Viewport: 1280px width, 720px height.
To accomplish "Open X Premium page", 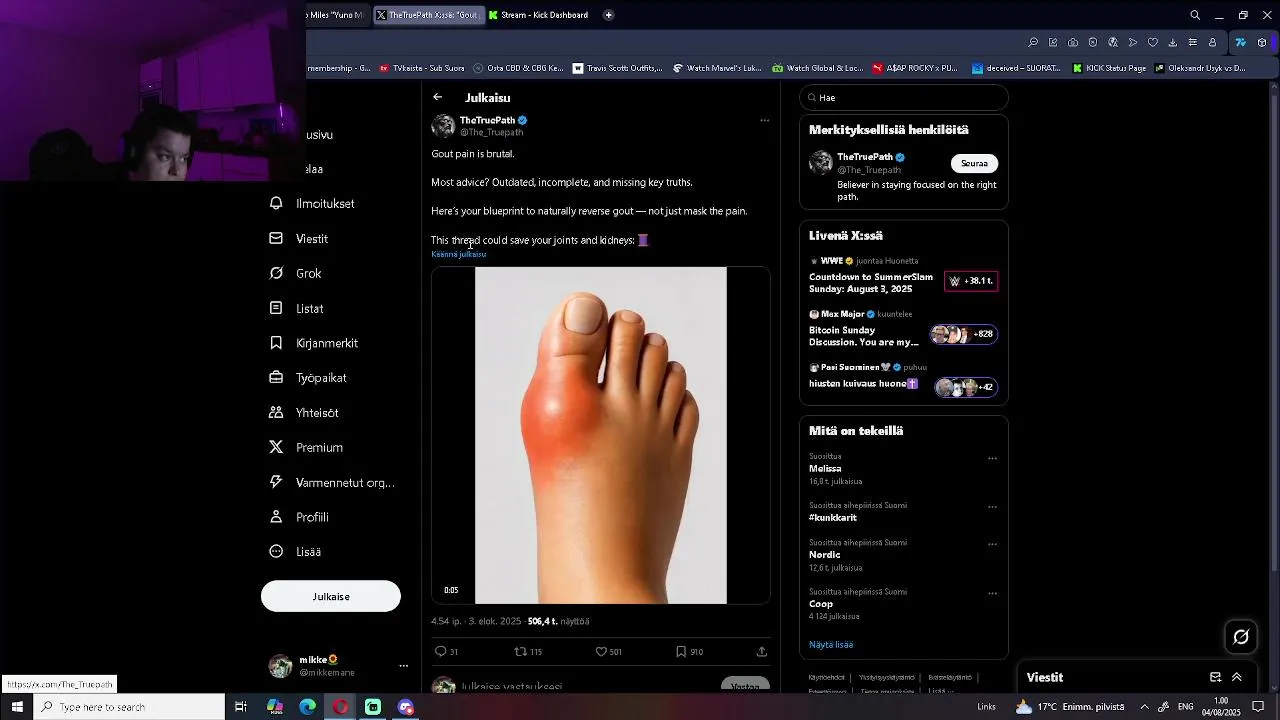I will point(306,448).
